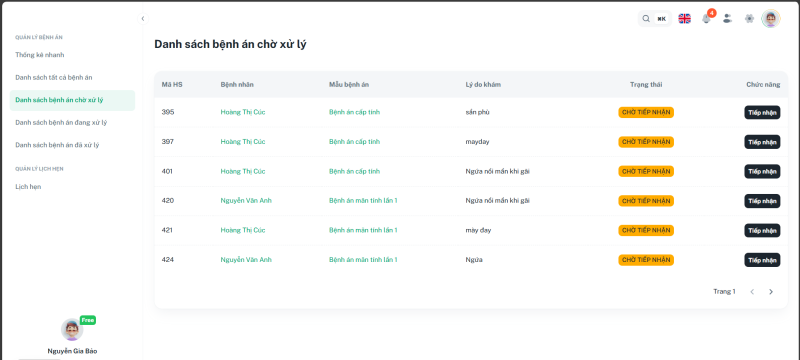Click Tiếp nhận for record 401

tap(762, 171)
